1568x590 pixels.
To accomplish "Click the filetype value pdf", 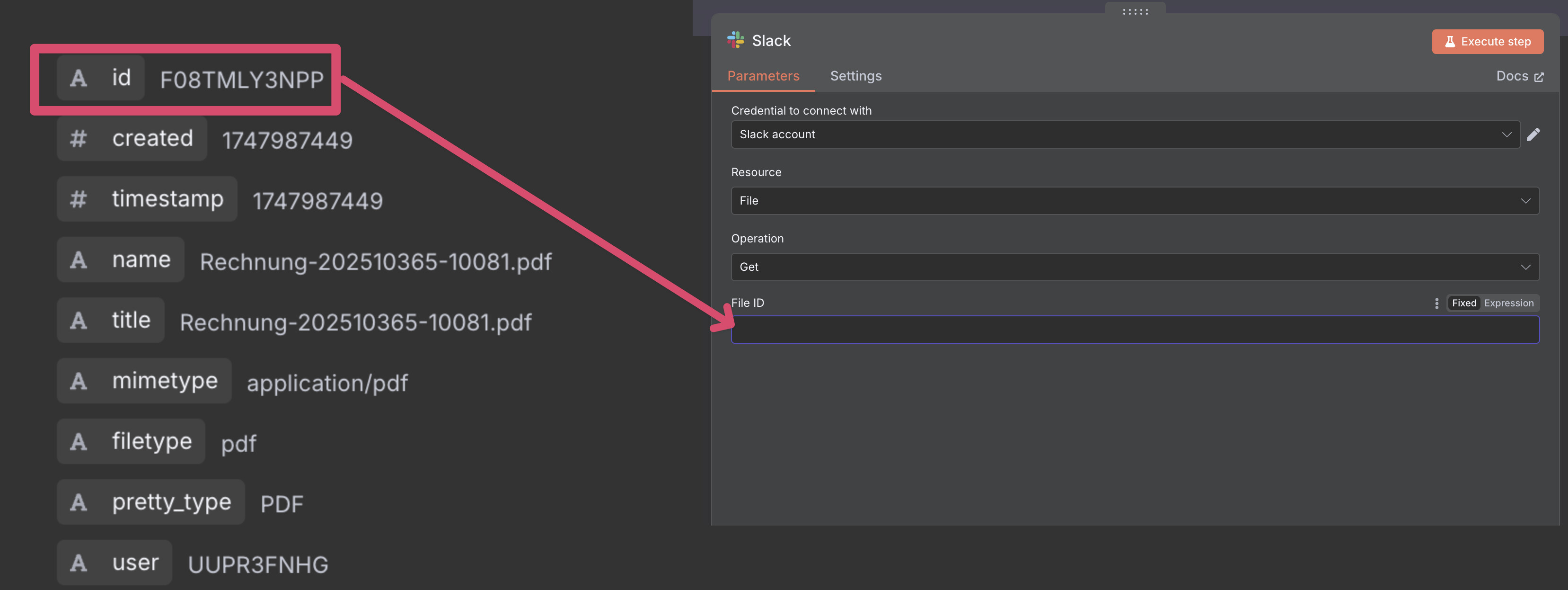I will tap(238, 445).
